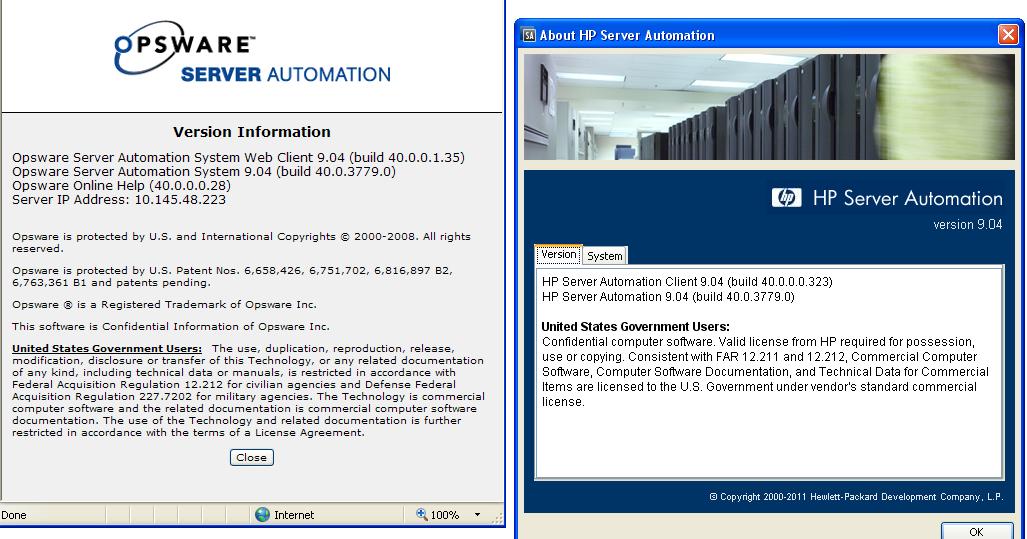Click HP Server Automation 9.04 build 40.0.3779.0 line
Screen dimensions: 1027x539
(x=668, y=297)
